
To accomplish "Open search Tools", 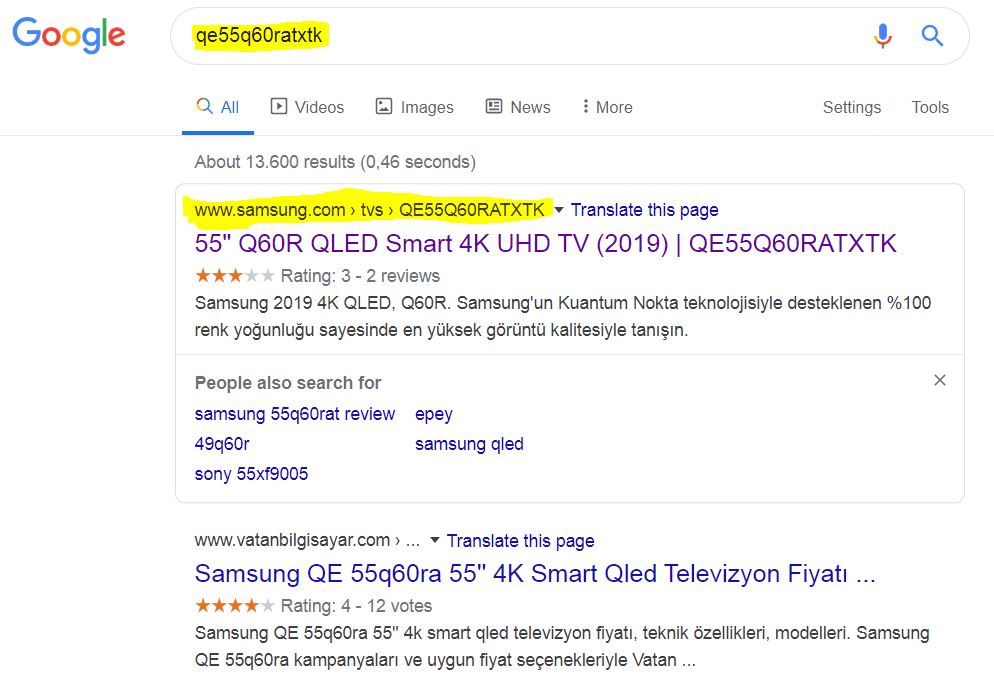I will (x=930, y=107).
